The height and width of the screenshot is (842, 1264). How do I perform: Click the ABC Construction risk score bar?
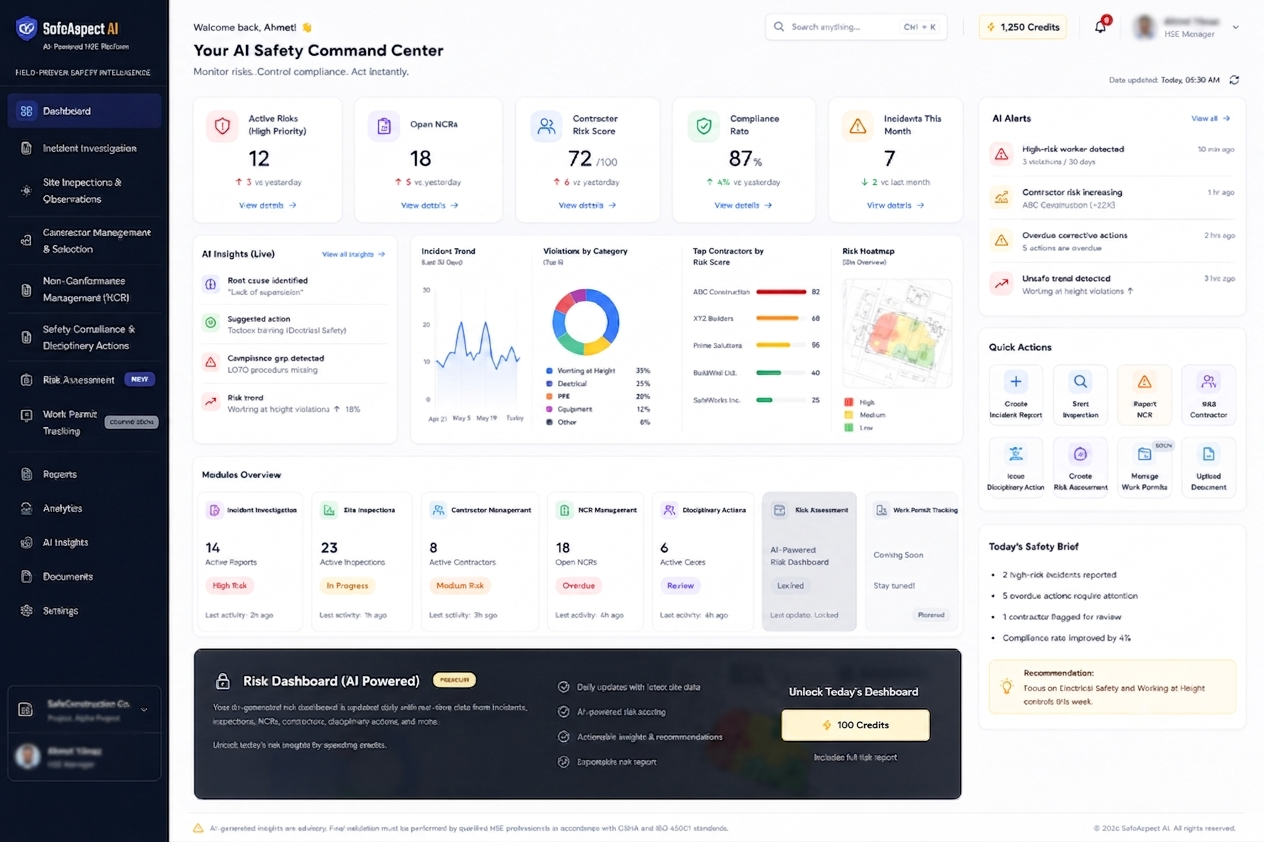(x=781, y=292)
